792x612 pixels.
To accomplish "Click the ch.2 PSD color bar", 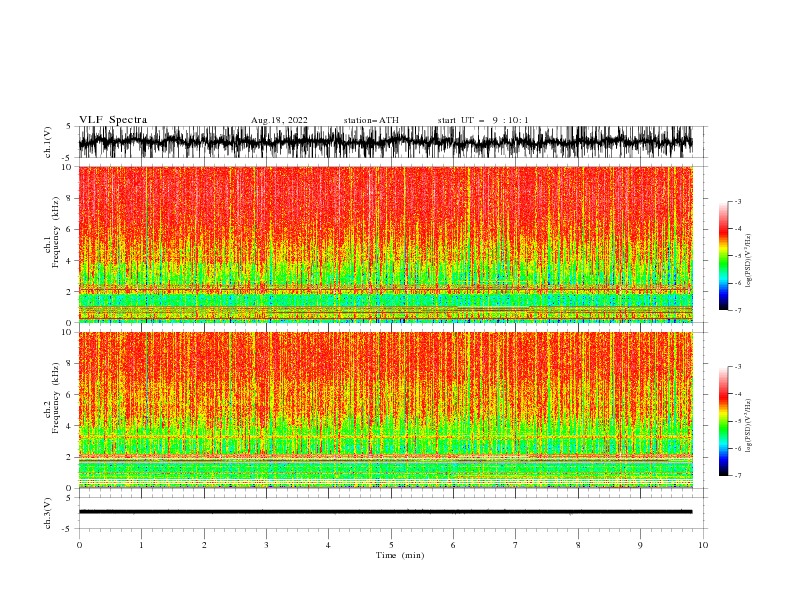I will coord(723,421).
